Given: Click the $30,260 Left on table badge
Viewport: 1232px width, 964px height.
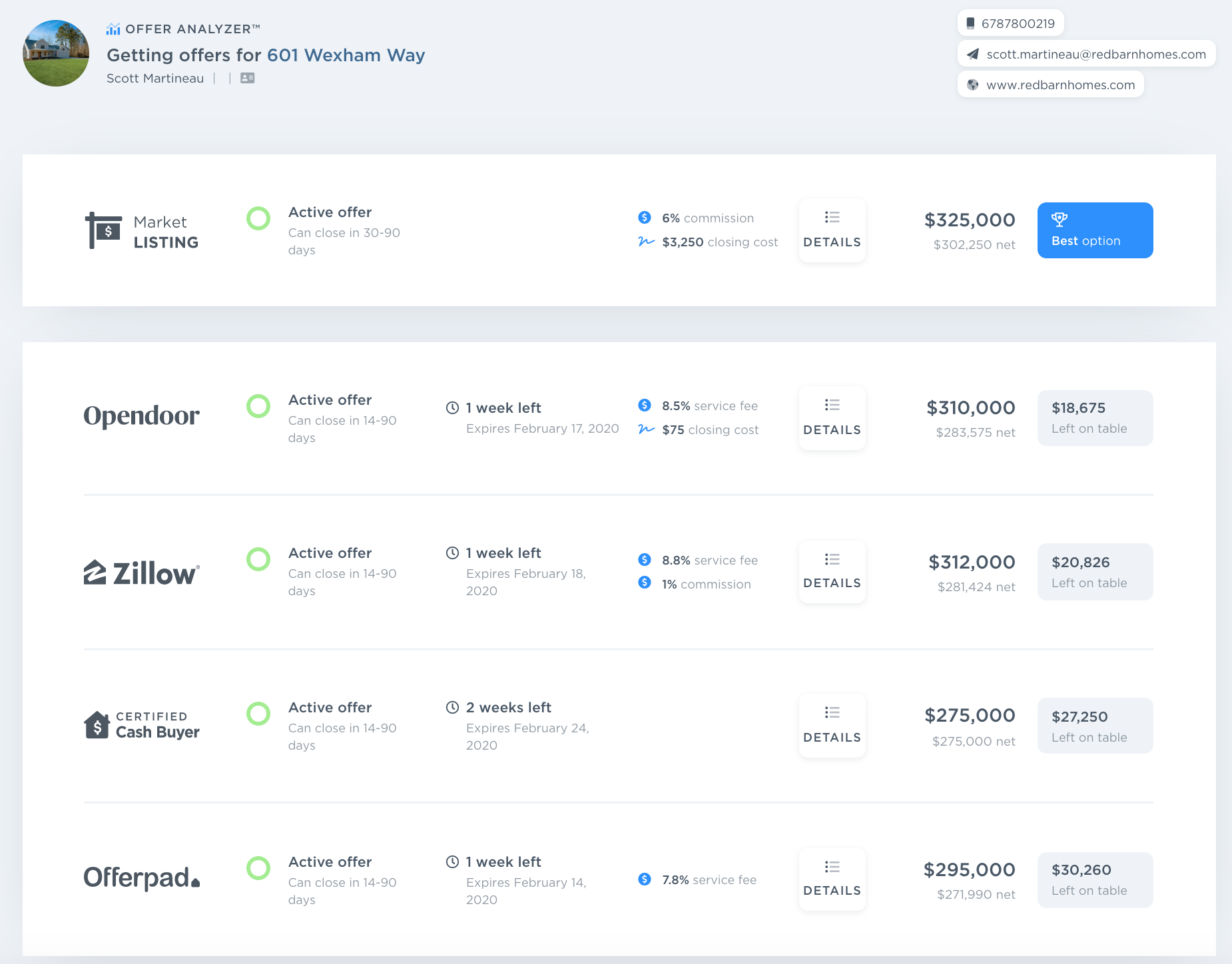Looking at the screenshot, I should click(1095, 880).
